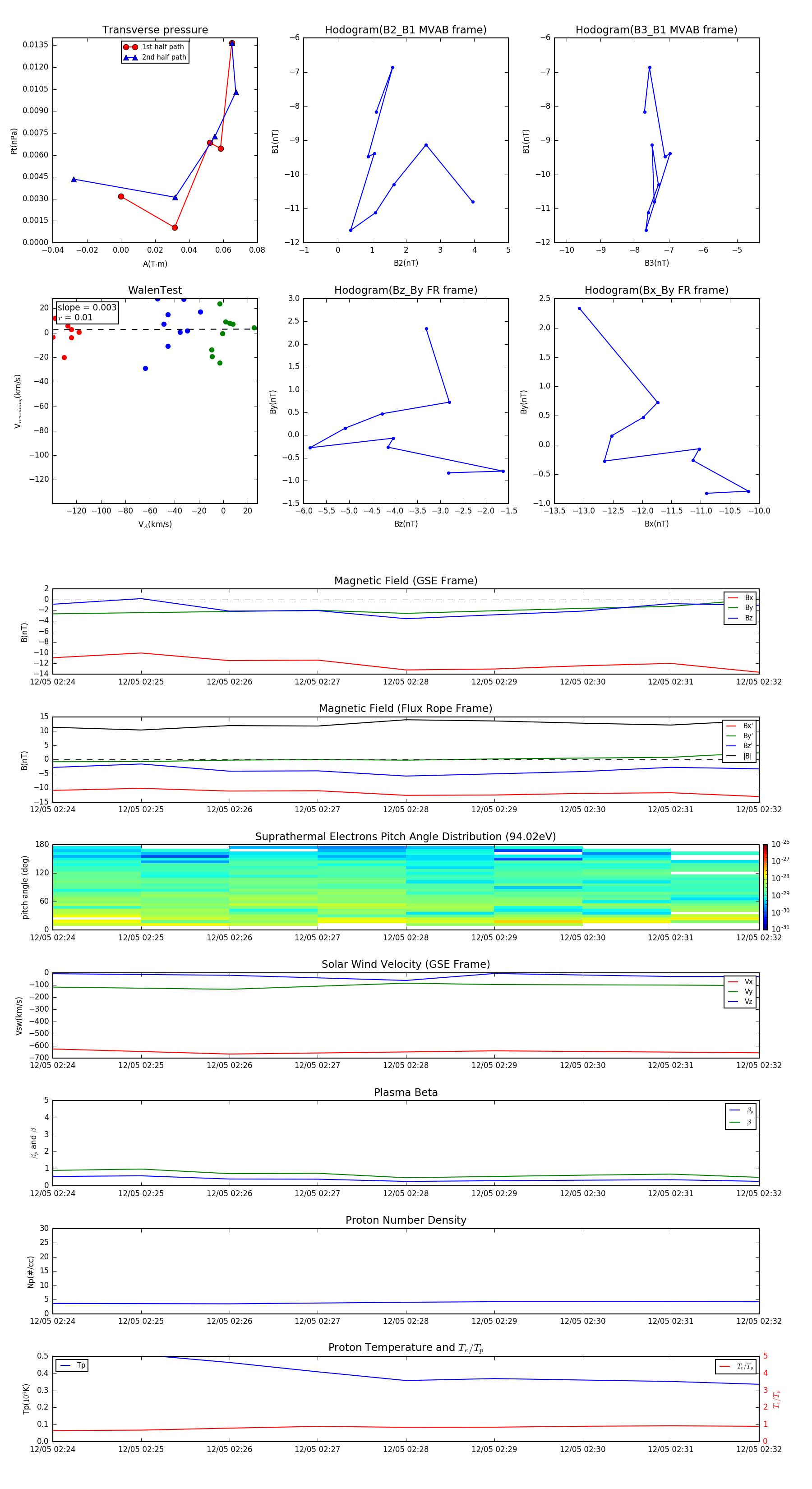This screenshot has width=812, height=1489.
Task: Click the "V_remaining(km/s)" y-axis label
Action: tap(17, 401)
